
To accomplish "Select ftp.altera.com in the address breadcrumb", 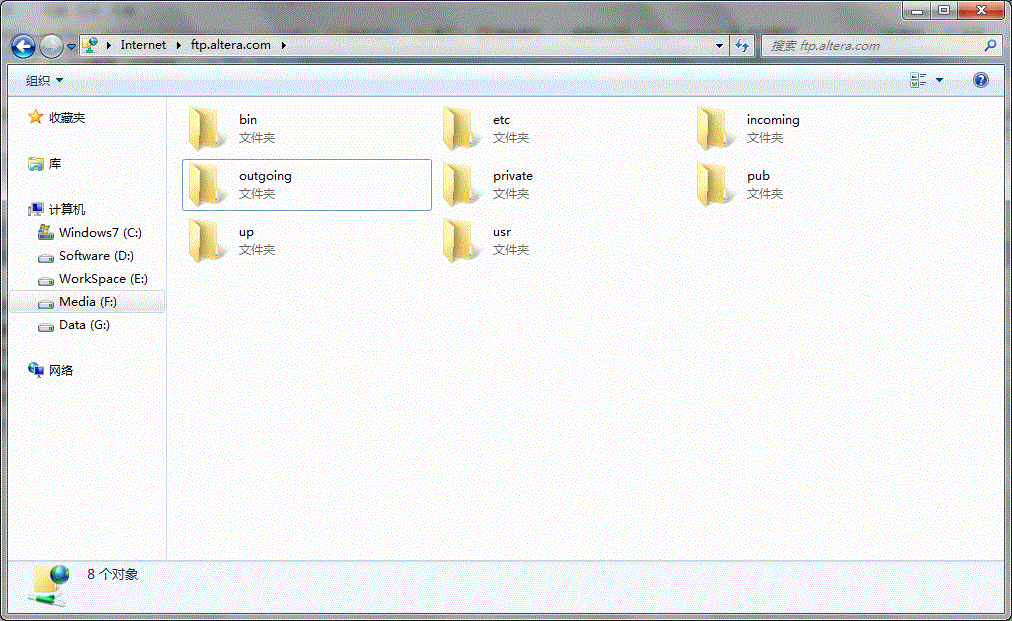I will (230, 45).
